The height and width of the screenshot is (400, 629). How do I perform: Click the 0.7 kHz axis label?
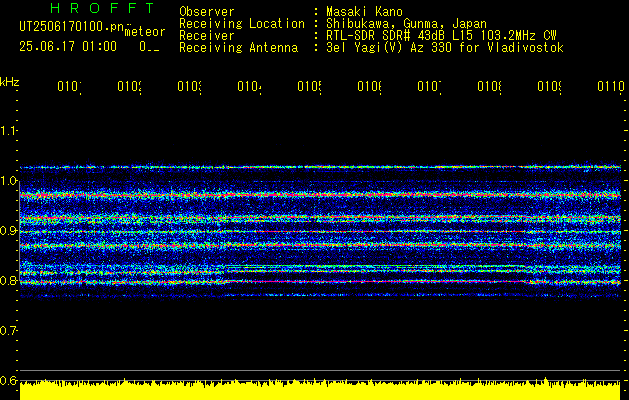click(9, 331)
